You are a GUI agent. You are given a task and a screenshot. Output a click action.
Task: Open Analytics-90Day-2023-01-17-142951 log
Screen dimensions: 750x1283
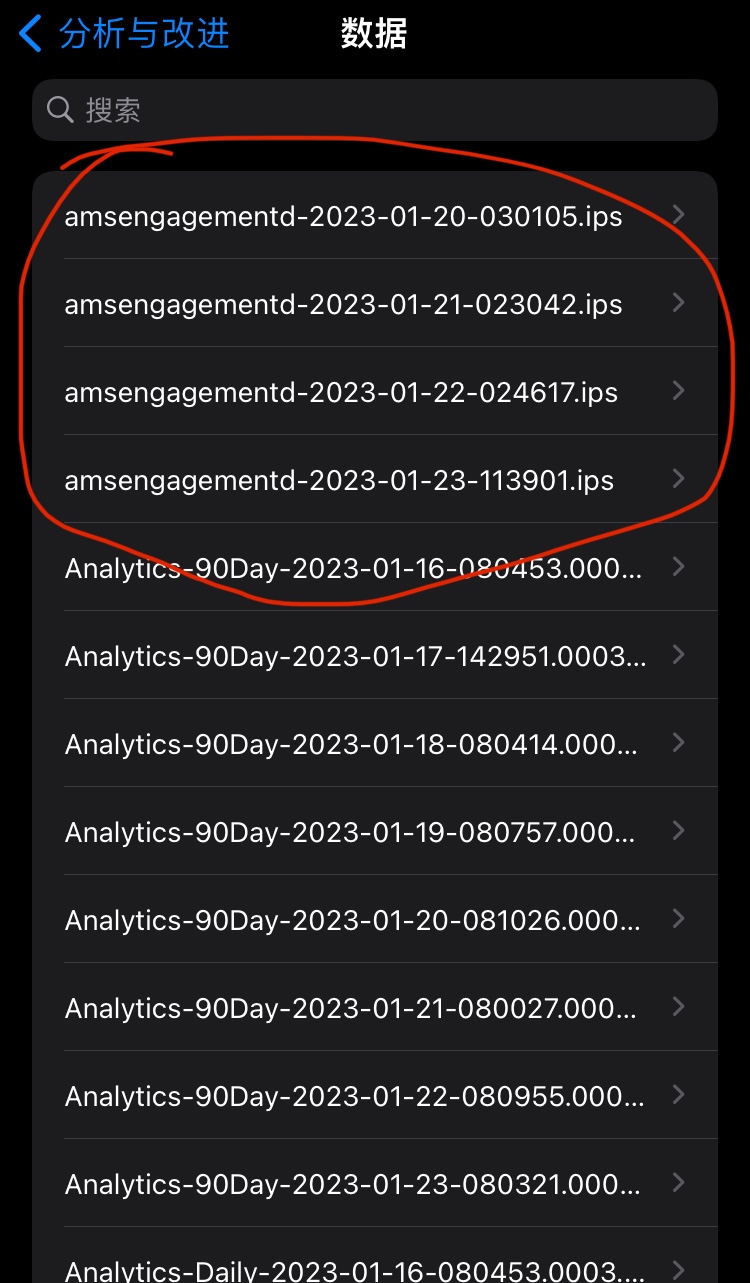click(x=355, y=656)
